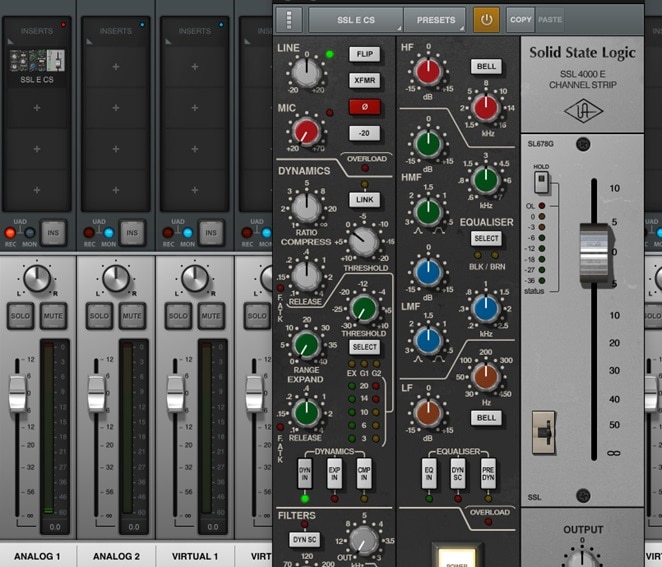
Task: Click the HF Bell button
Action: (486, 67)
